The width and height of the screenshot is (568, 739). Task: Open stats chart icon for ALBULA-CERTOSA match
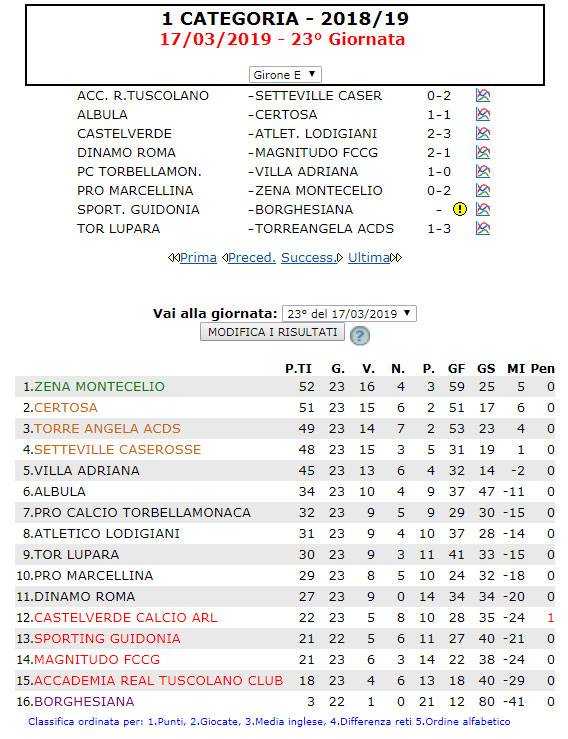point(483,115)
